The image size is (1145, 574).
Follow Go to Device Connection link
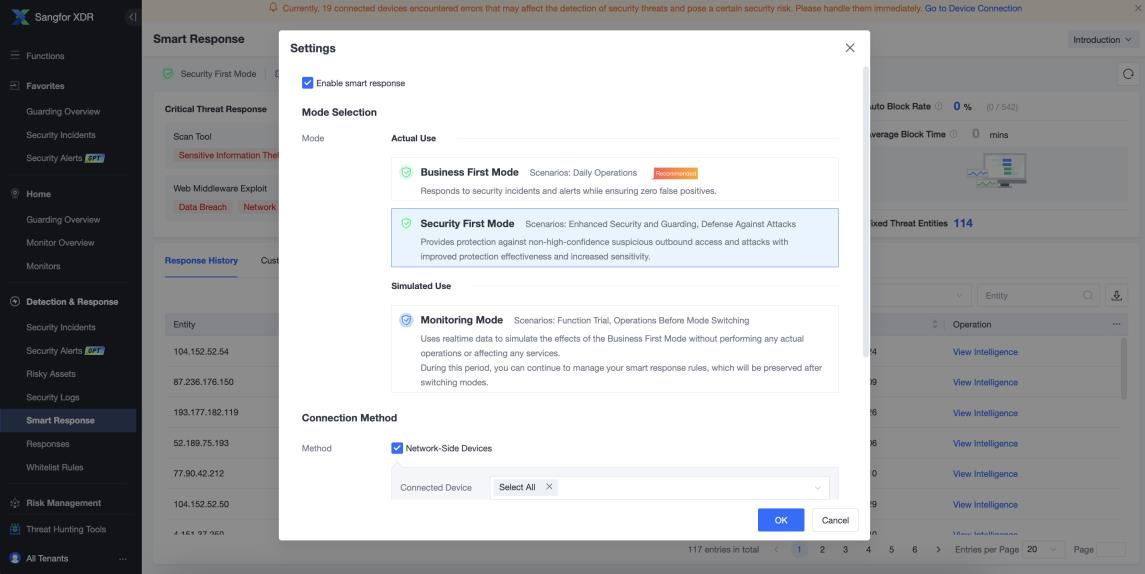click(x=973, y=9)
